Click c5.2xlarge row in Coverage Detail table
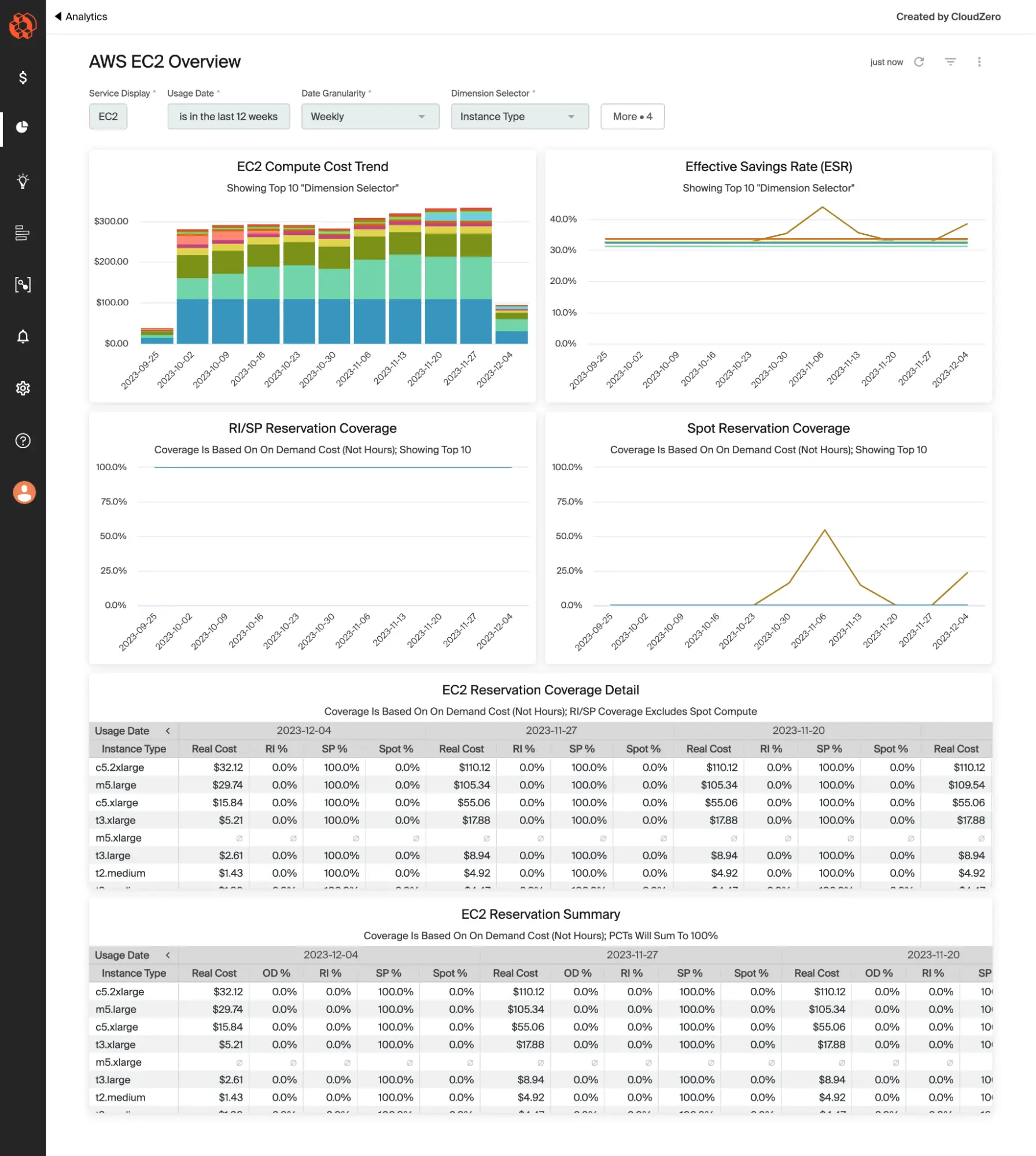Viewport: 1036px width, 1156px height. tap(540, 767)
